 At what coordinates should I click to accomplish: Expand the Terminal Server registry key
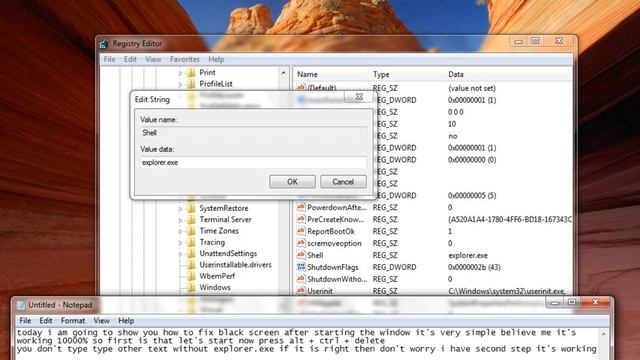pyautogui.click(x=180, y=220)
